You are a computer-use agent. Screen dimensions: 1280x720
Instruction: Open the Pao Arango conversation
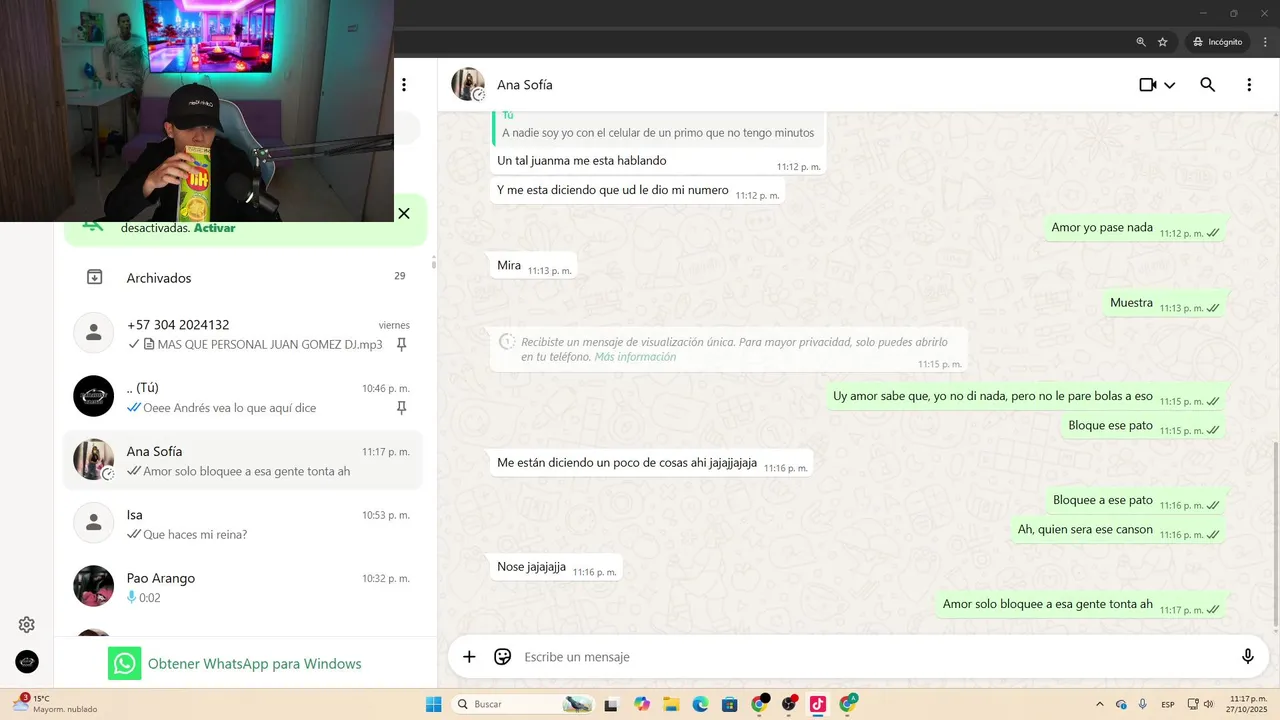click(243, 587)
